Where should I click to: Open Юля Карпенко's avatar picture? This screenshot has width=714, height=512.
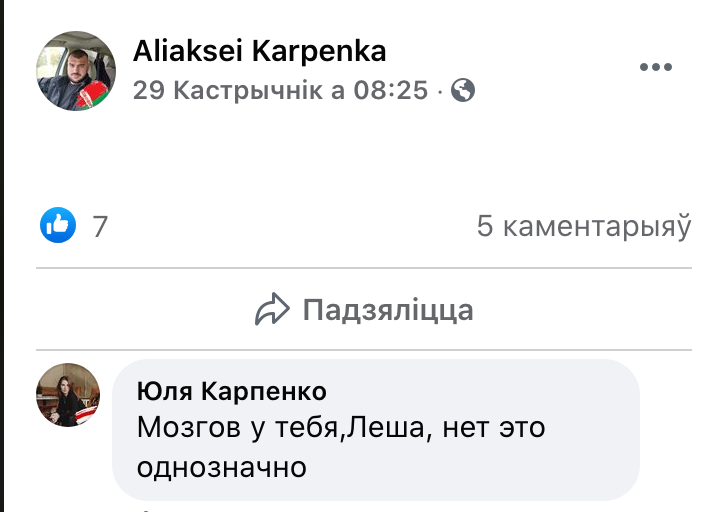pos(68,395)
